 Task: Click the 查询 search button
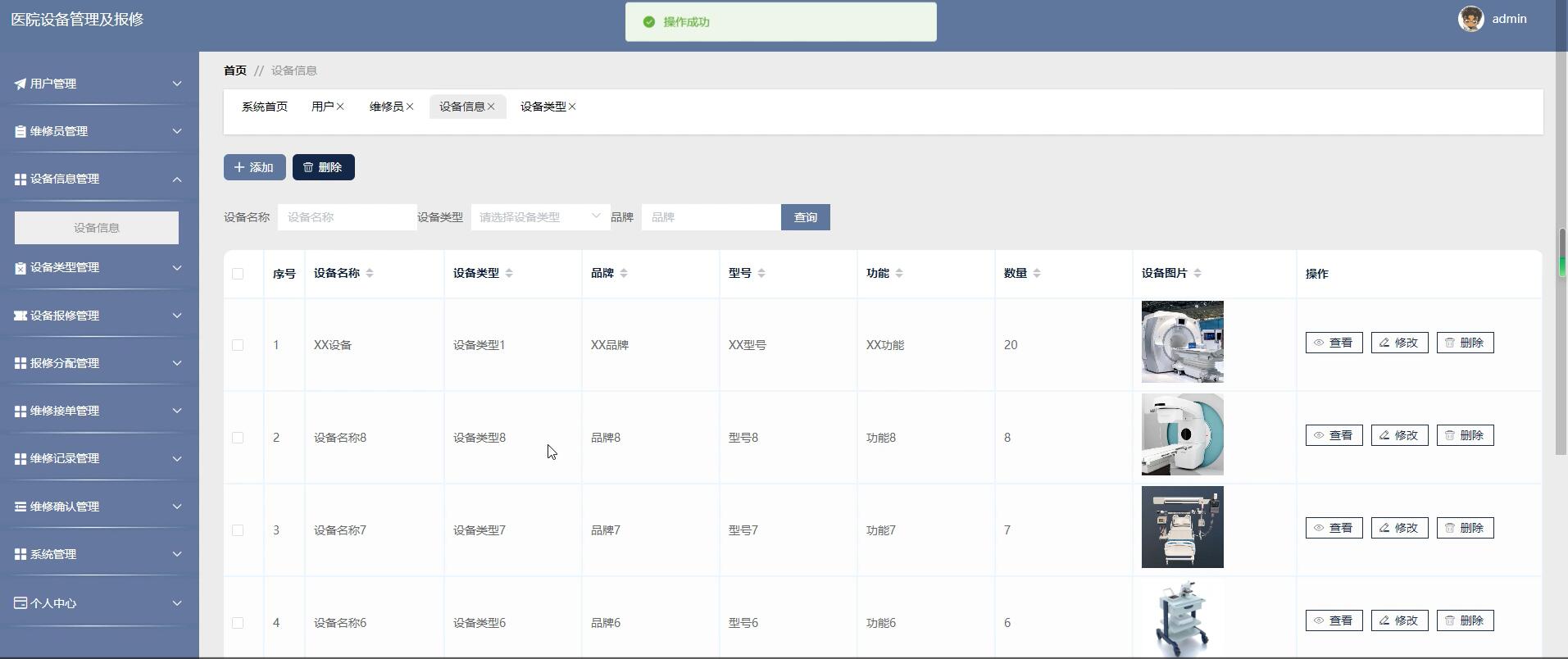pos(806,217)
